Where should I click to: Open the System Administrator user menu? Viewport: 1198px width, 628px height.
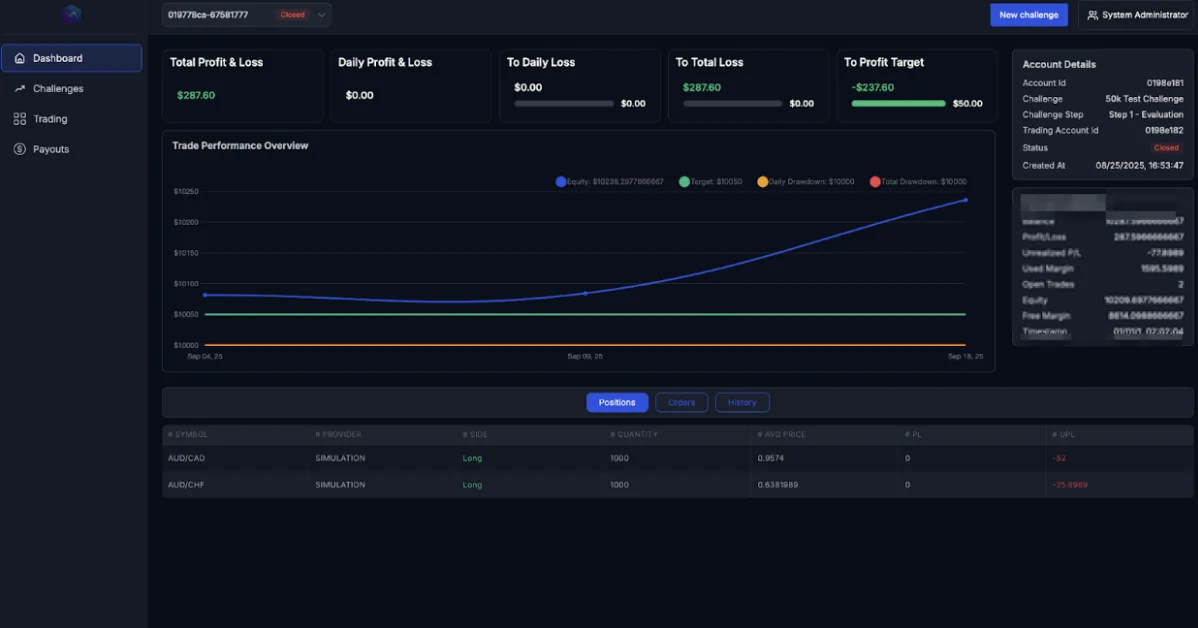tap(1137, 15)
